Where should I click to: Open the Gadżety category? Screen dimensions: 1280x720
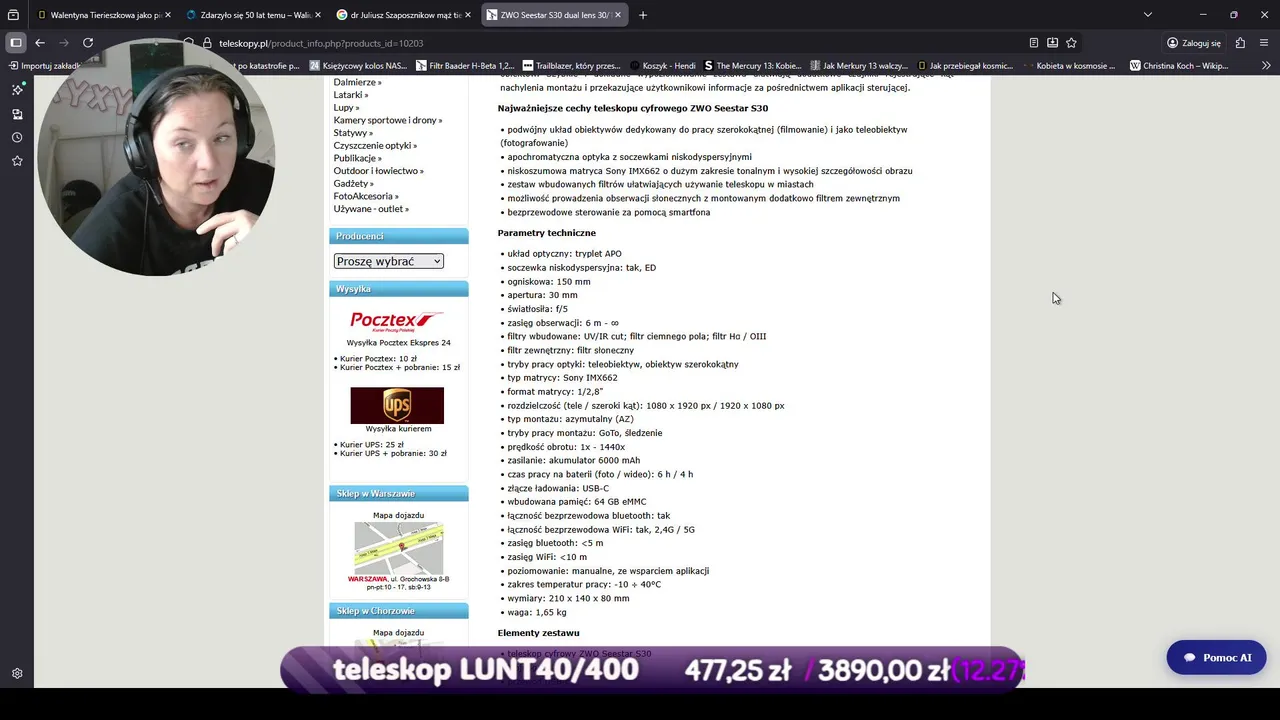pyautogui.click(x=353, y=184)
